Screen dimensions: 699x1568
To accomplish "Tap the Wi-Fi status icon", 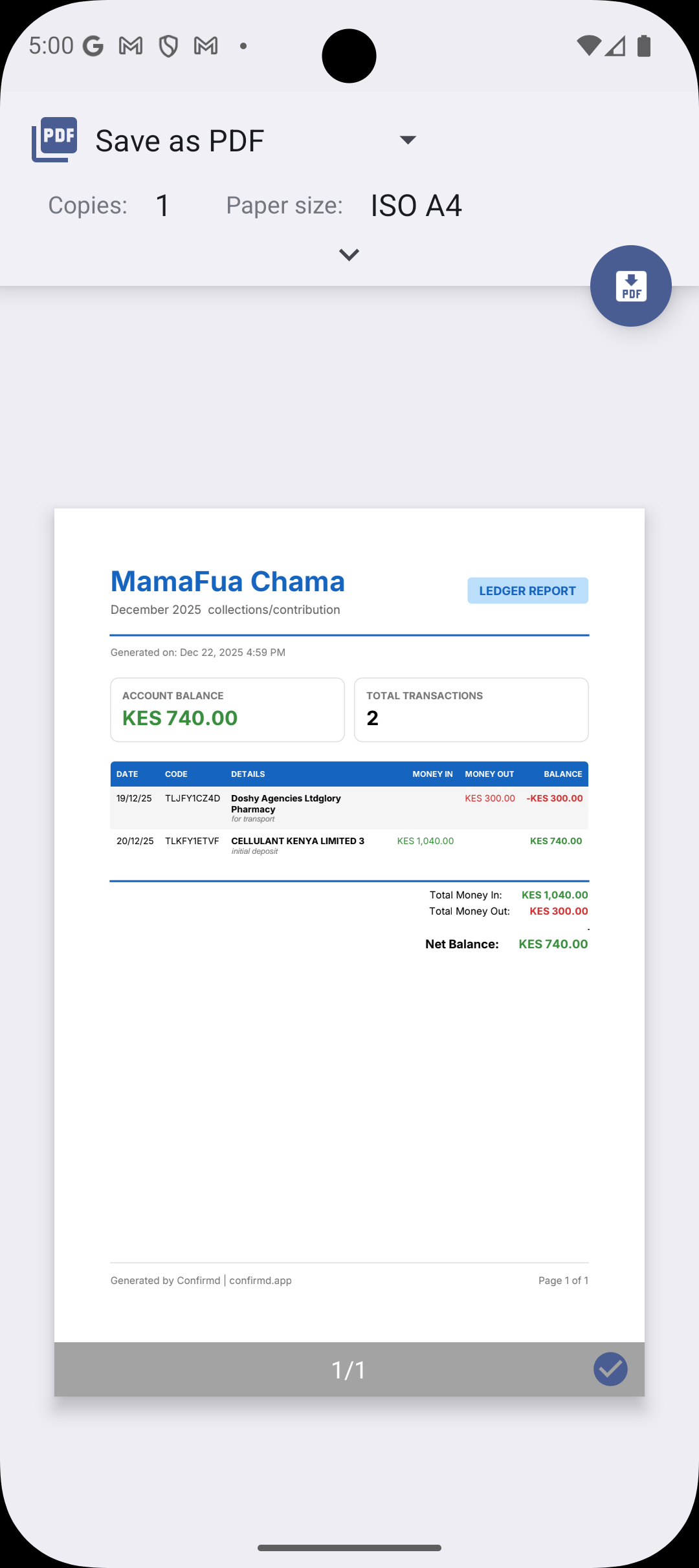I will point(588,46).
